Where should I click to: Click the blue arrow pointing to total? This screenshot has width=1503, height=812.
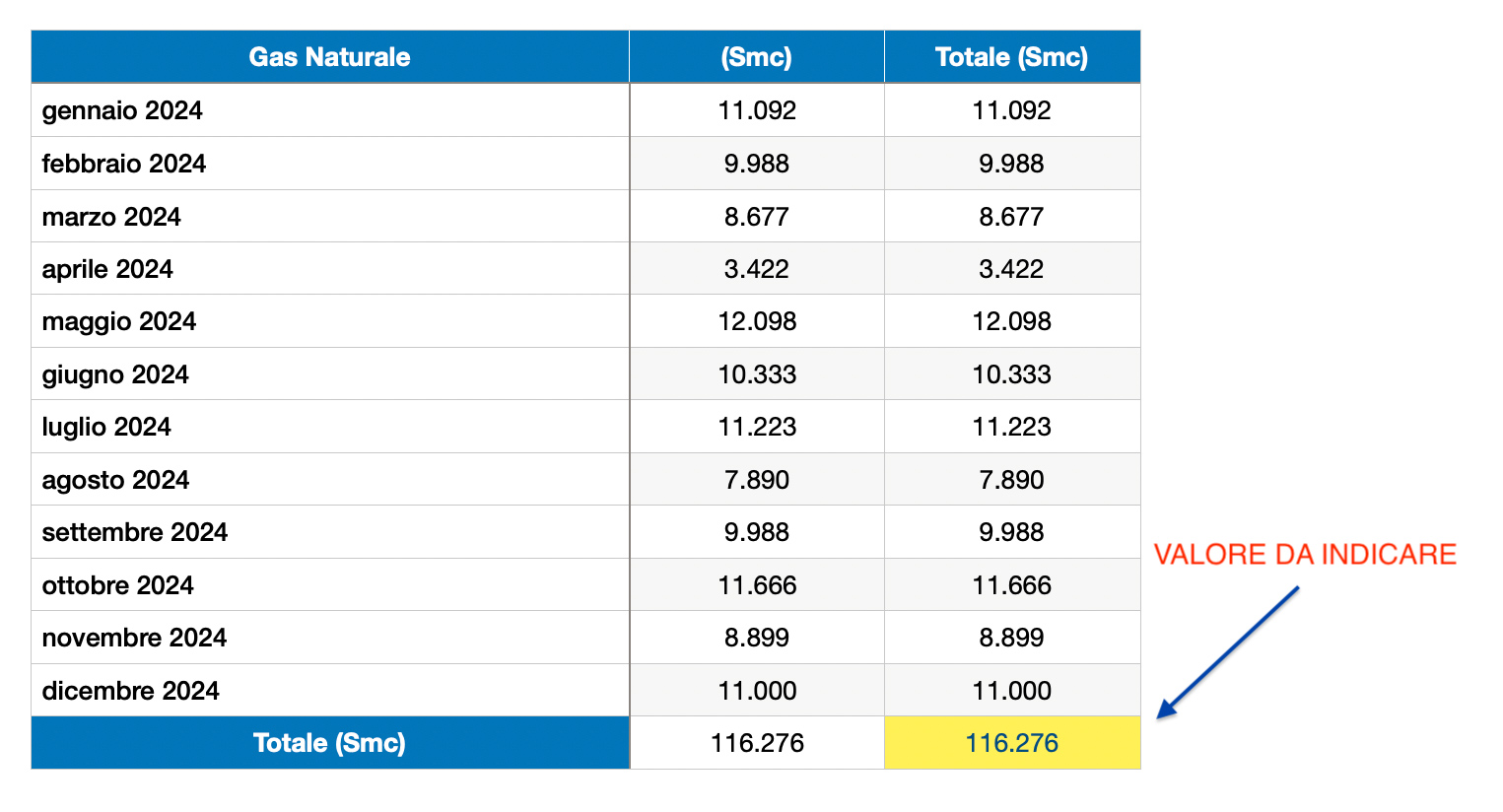1228,651
